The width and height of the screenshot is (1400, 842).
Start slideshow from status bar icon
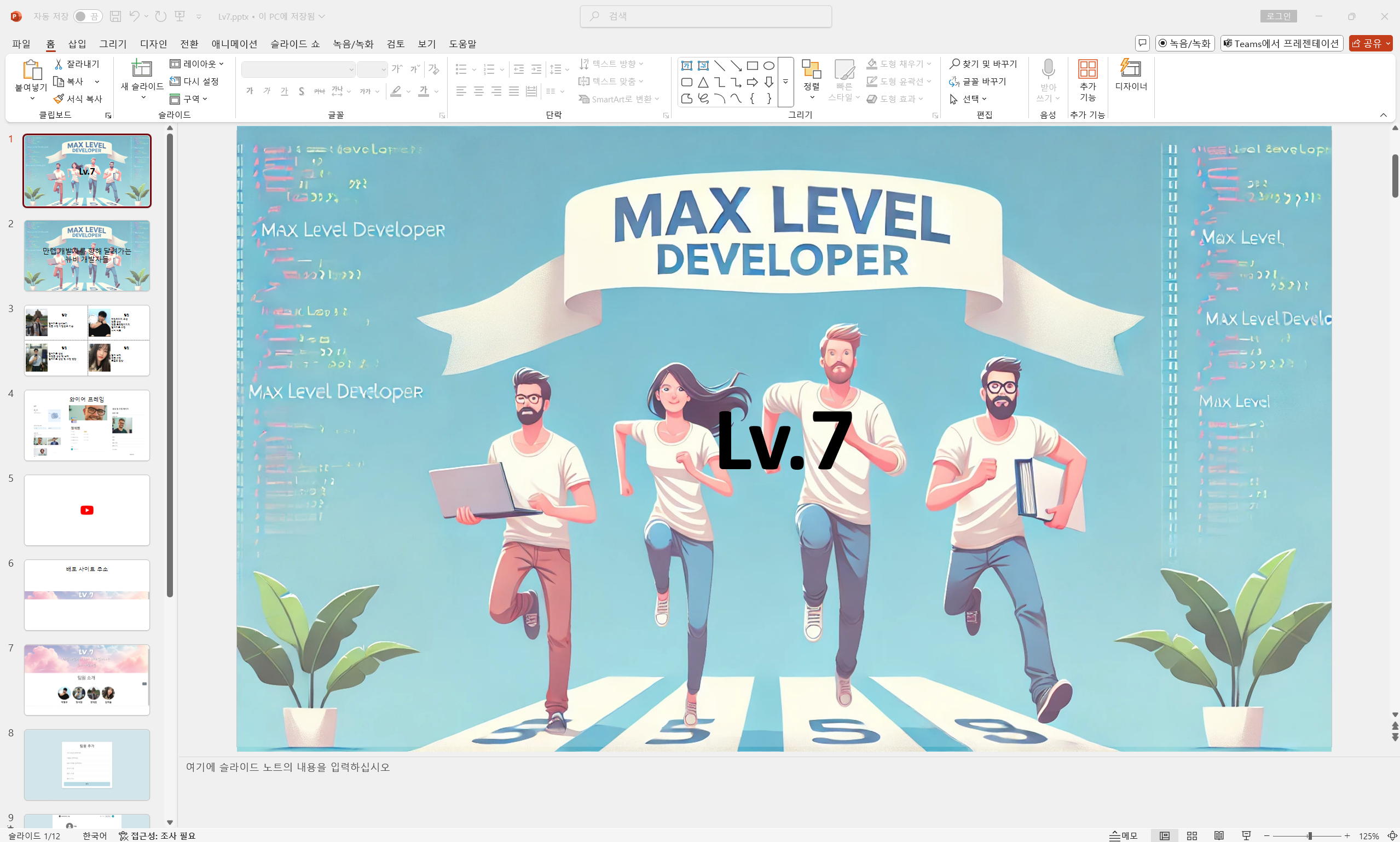tap(1246, 835)
